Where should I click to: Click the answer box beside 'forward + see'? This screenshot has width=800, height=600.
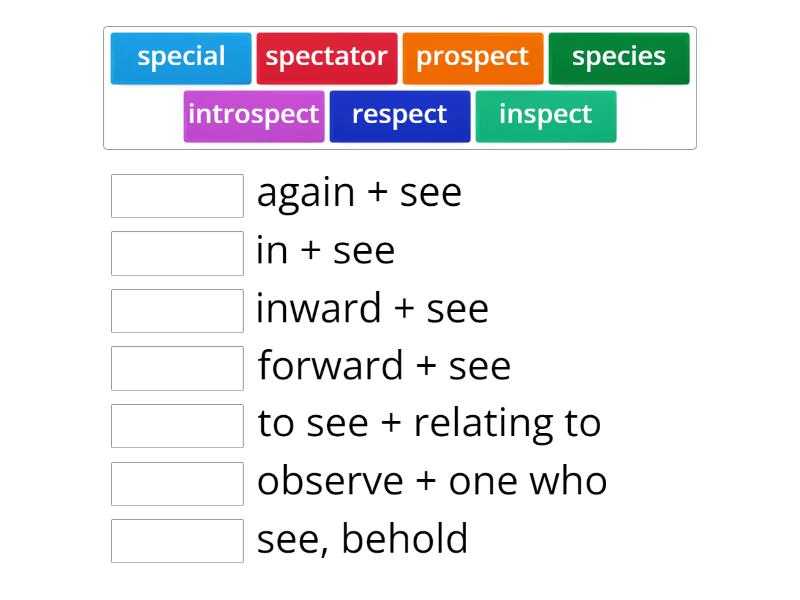point(177,368)
